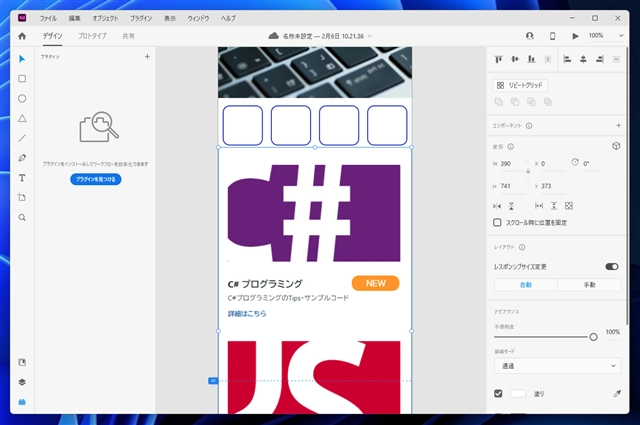This screenshot has height=425, width=640.
Task: Add a plugin with plus icon
Action: pos(147,57)
